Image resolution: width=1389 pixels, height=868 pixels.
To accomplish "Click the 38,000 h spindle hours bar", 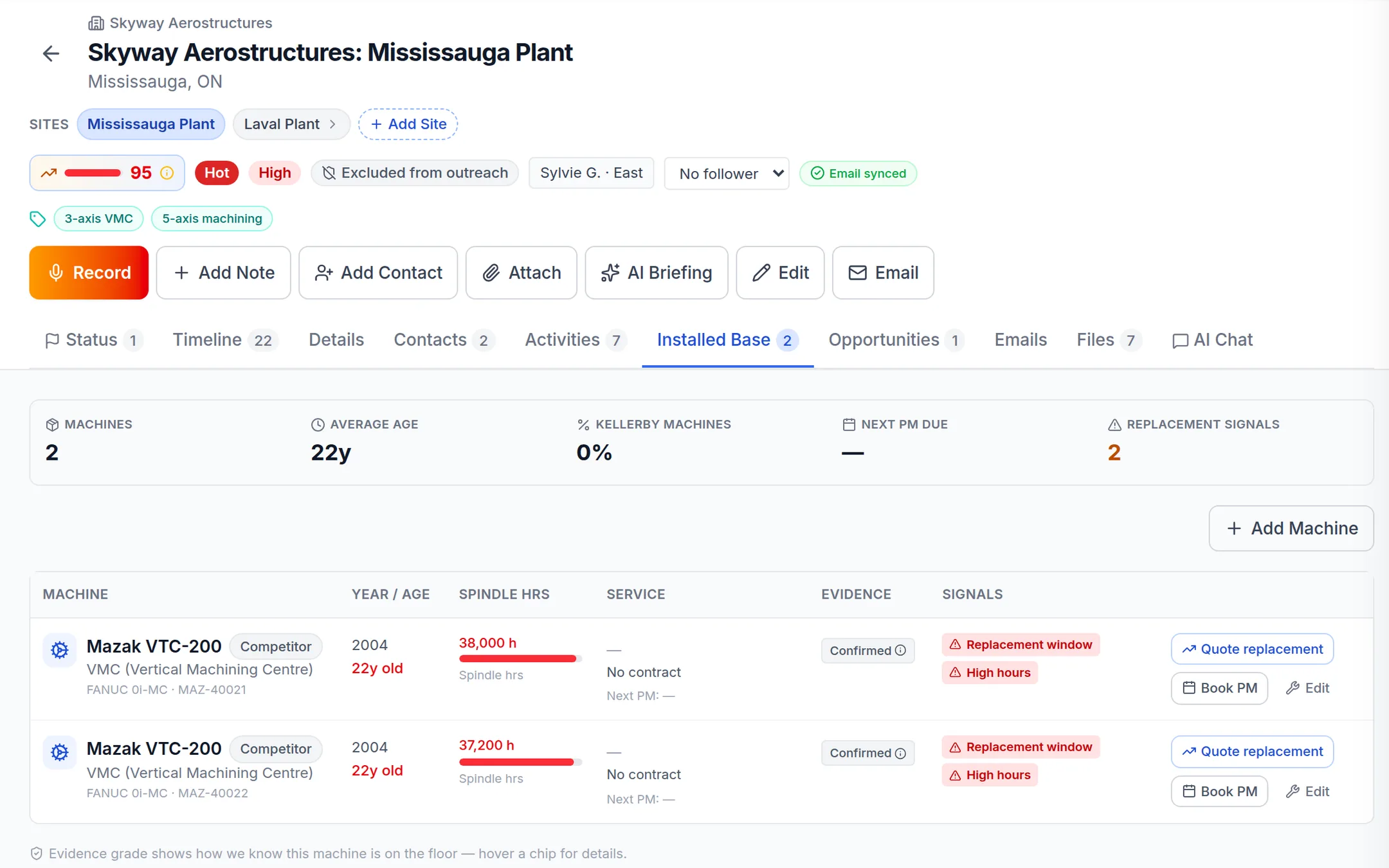I will coord(520,658).
